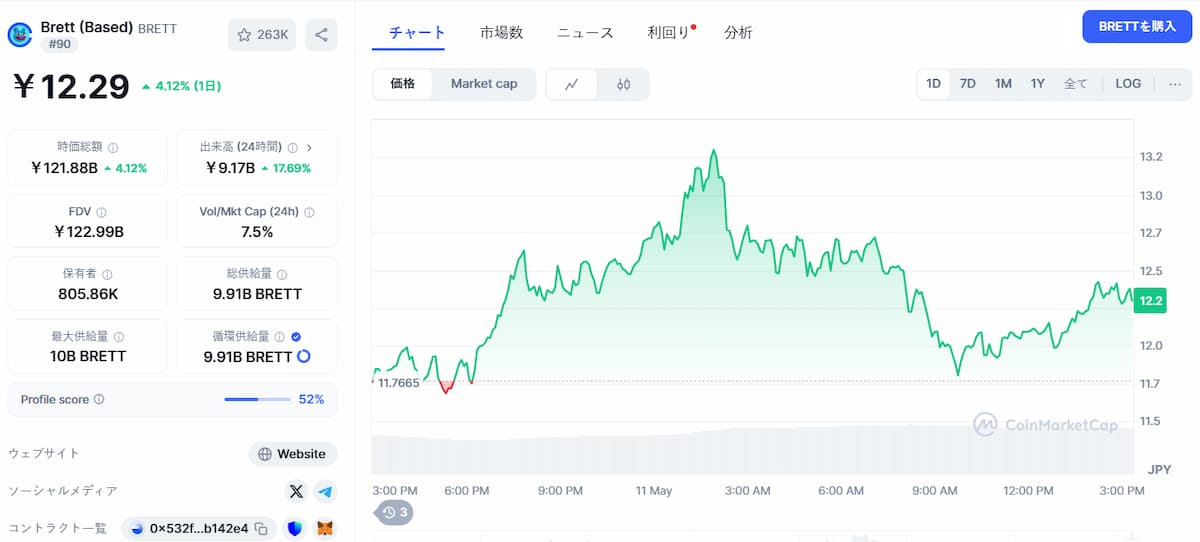
Task: Open the chart more options (...) menu
Action: coord(1174,84)
